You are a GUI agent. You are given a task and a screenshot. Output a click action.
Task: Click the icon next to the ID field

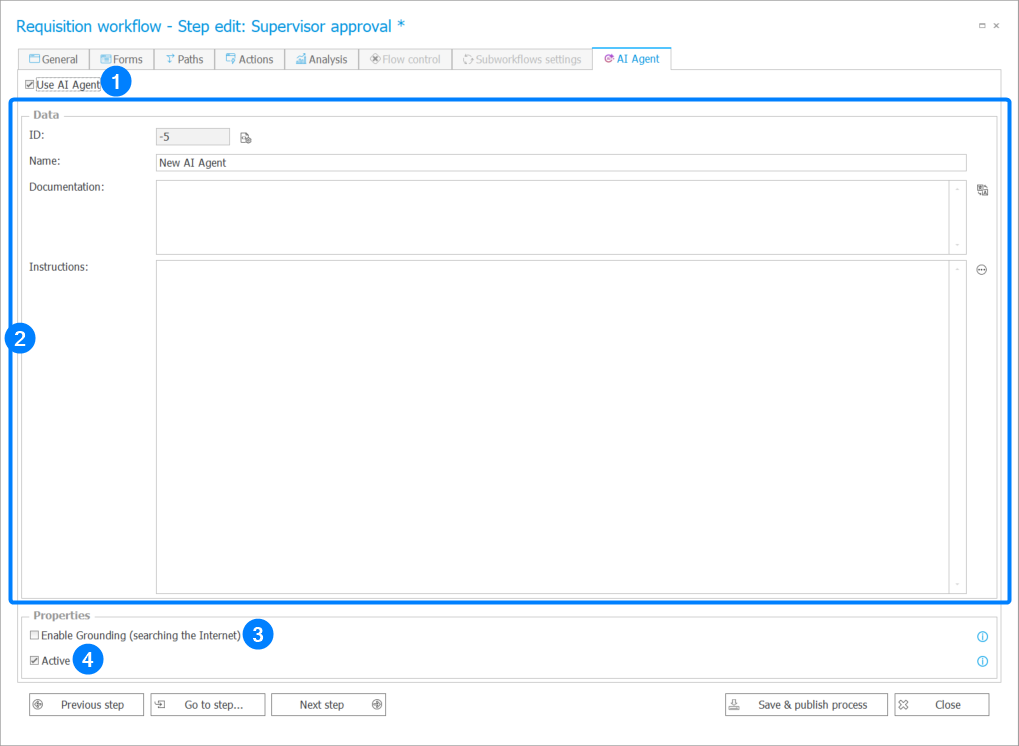(x=245, y=138)
